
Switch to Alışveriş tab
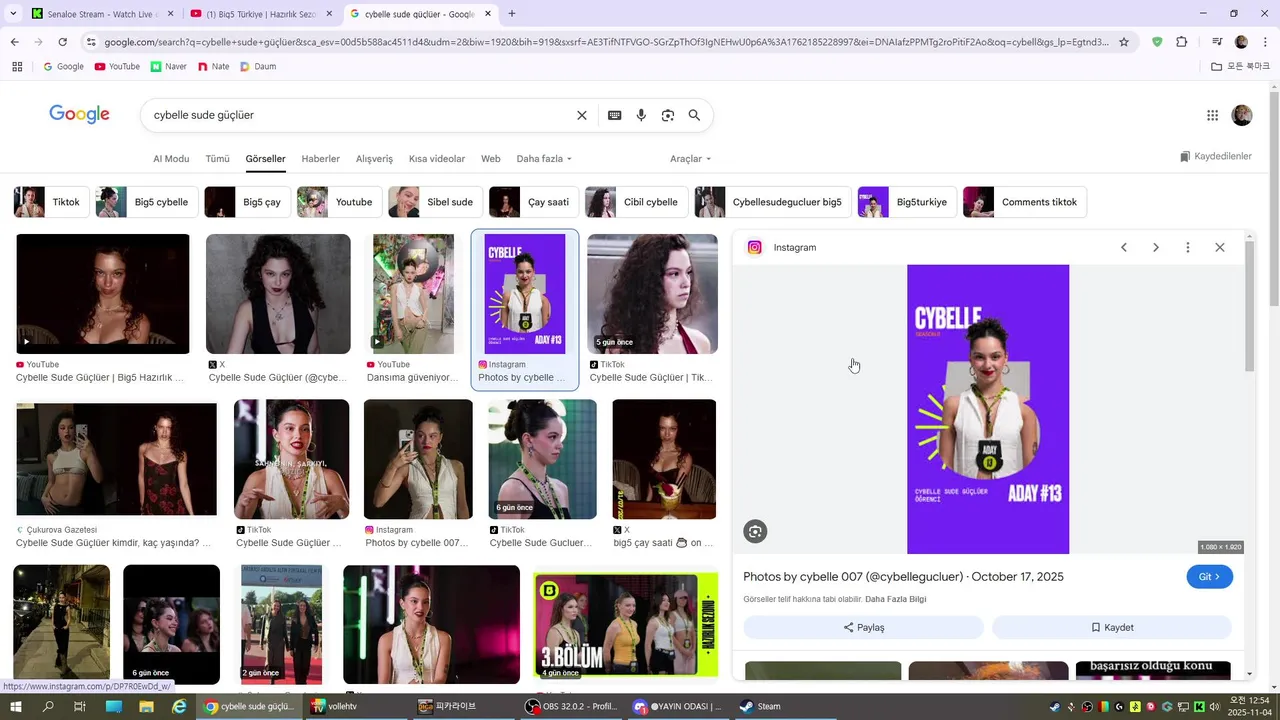click(375, 159)
